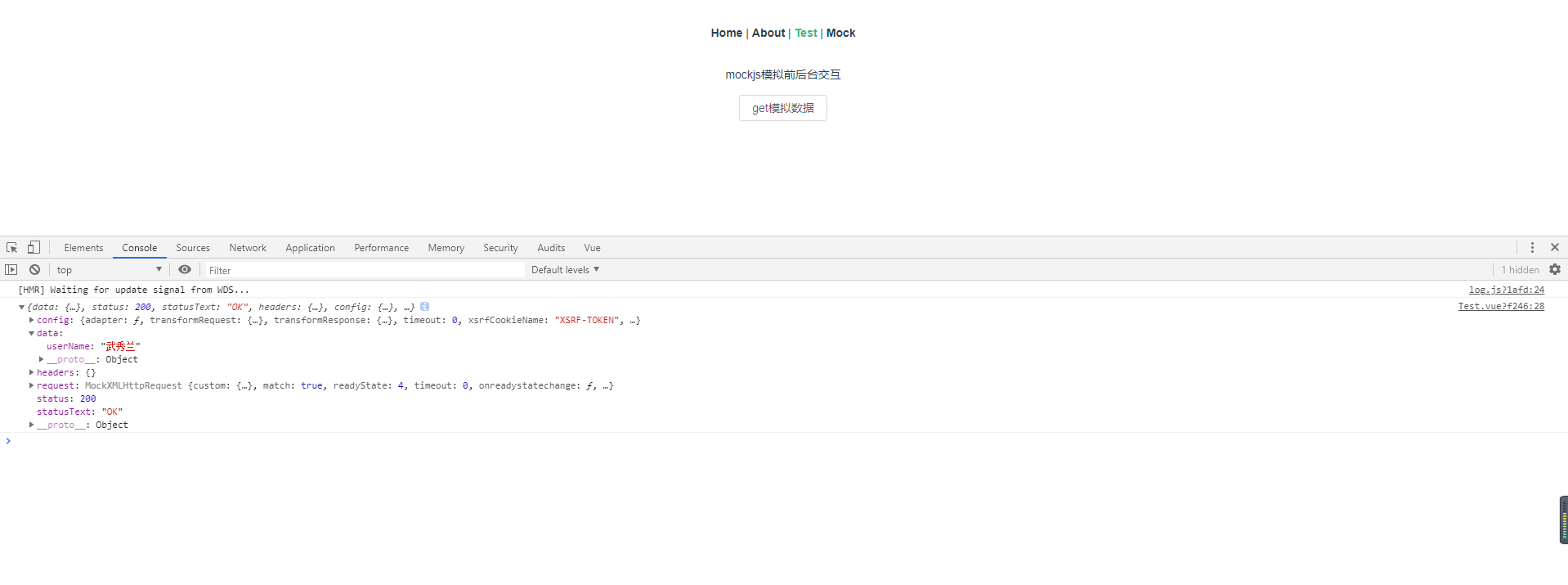Open the Network tab
Viewport: 1568px width, 585px height.
click(x=248, y=247)
